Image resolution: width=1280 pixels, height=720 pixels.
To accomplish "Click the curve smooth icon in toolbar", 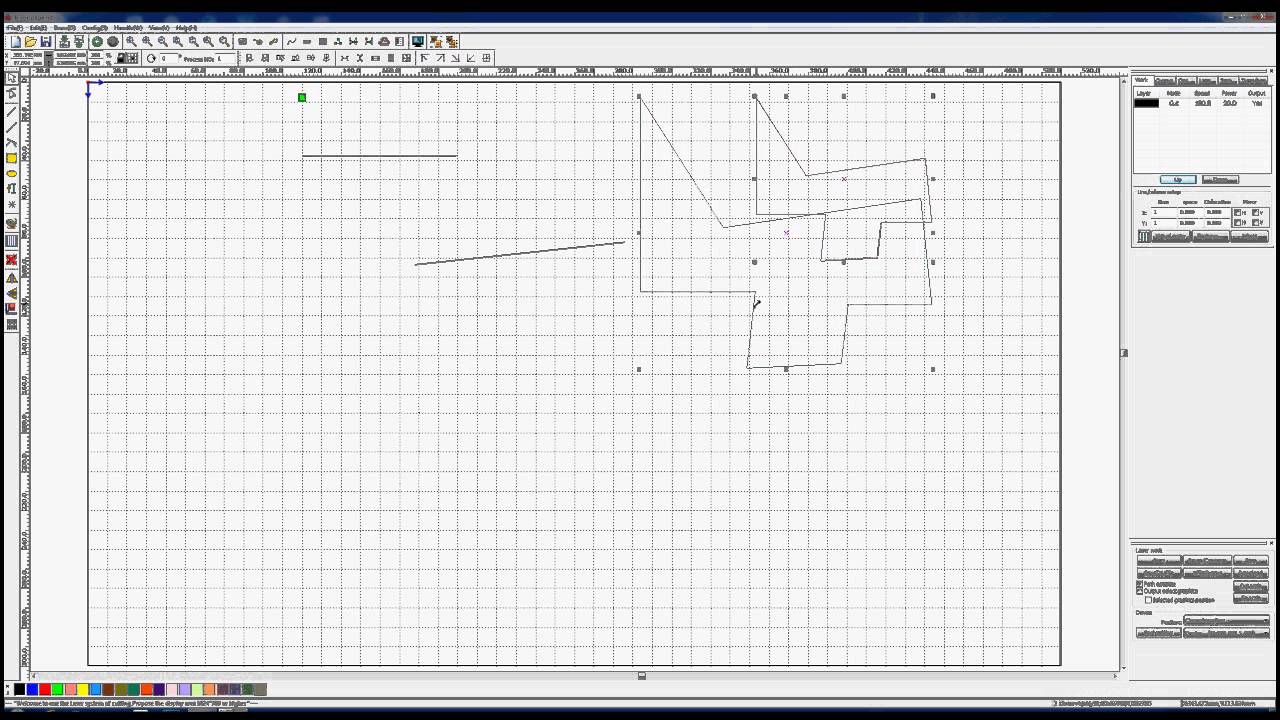I will (291, 42).
